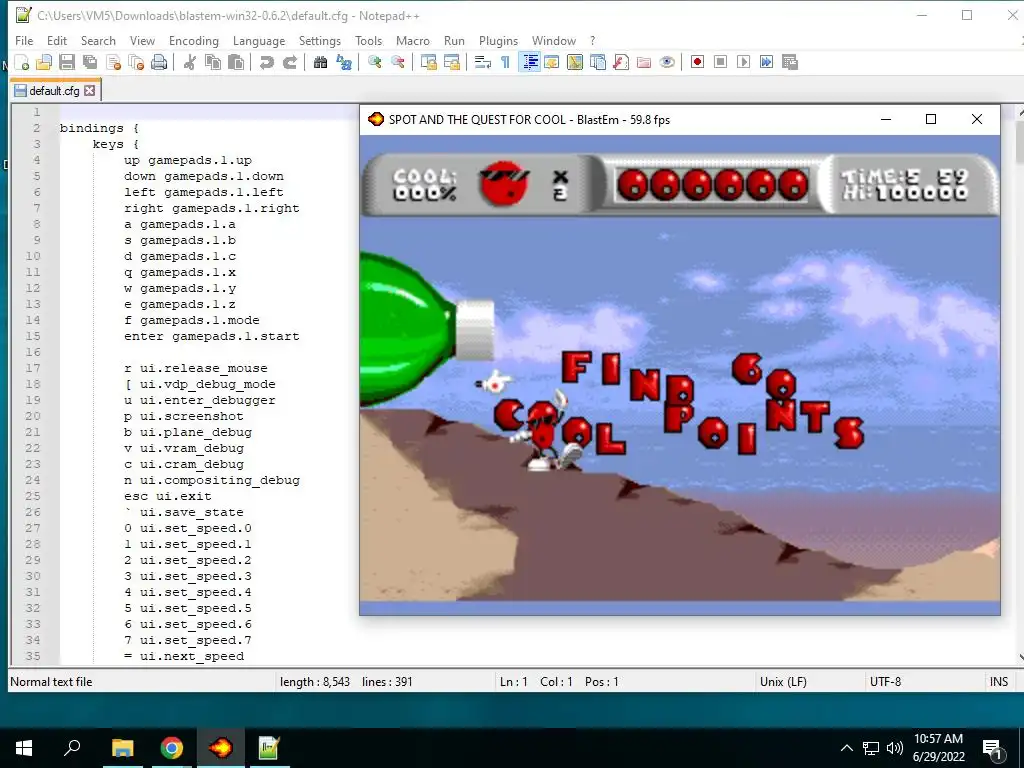Open the Function List toolbar icon
Image resolution: width=1024 pixels, height=768 pixels.
pos(621,63)
